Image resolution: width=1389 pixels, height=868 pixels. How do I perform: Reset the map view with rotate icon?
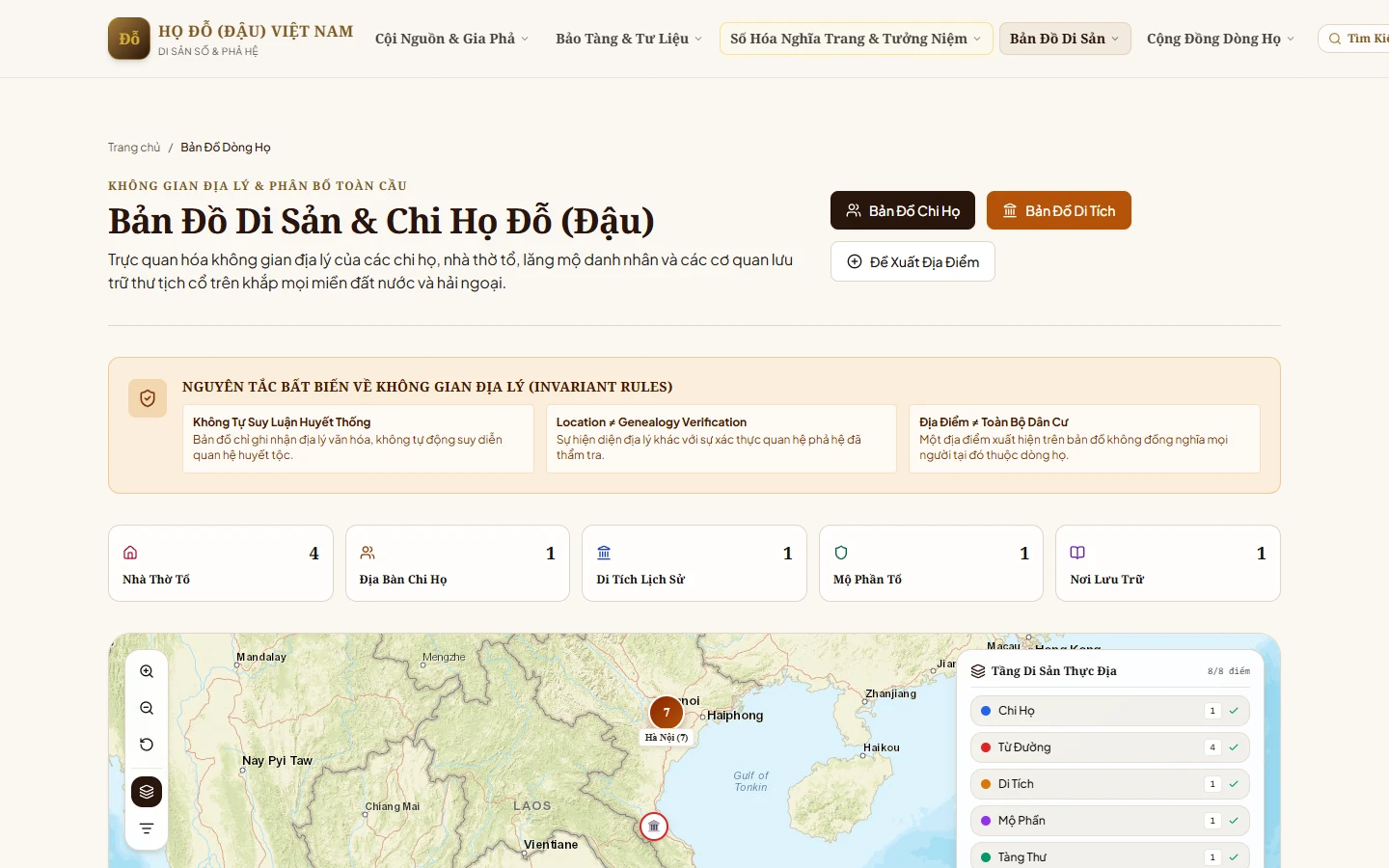[147, 745]
